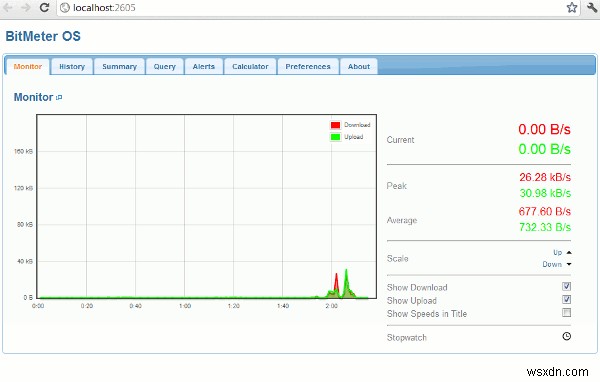Uncheck the Show Download checkbox
Image resolution: width=600 pixels, height=382 pixels.
point(566,286)
